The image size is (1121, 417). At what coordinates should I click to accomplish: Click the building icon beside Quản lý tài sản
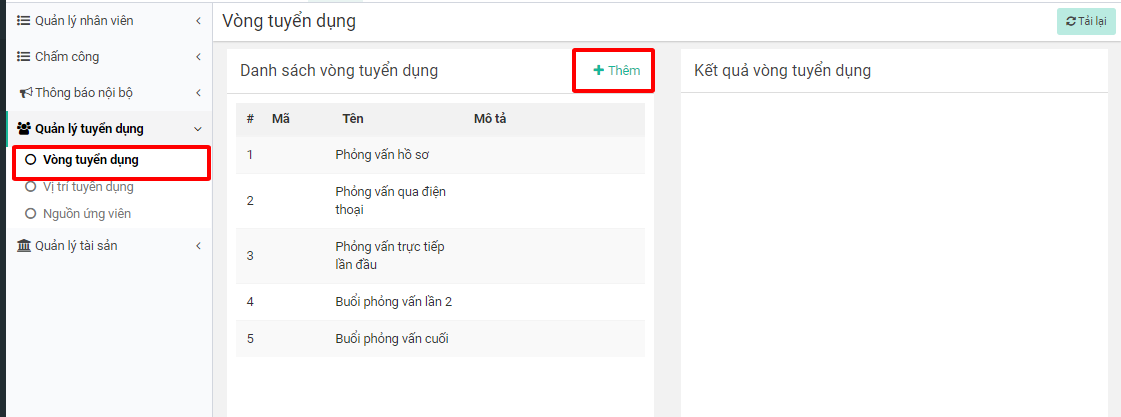coord(24,246)
